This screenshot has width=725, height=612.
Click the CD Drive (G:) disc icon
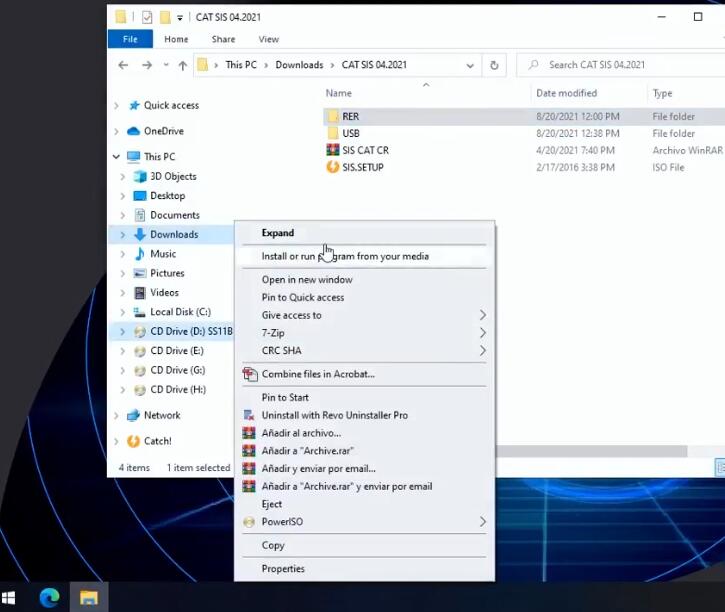[140, 371]
